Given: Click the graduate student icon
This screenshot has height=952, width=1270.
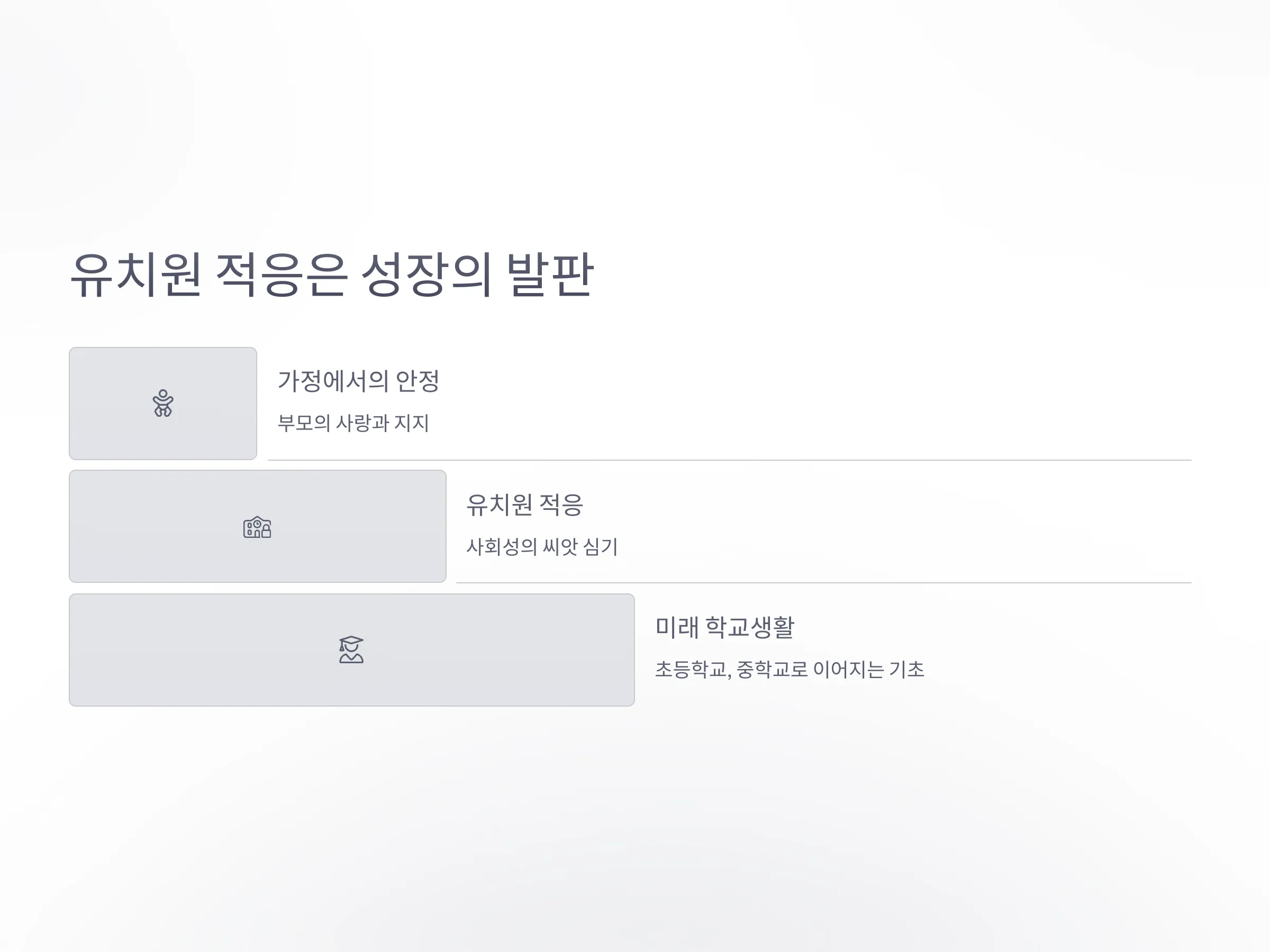Looking at the screenshot, I should pyautogui.click(x=351, y=649).
